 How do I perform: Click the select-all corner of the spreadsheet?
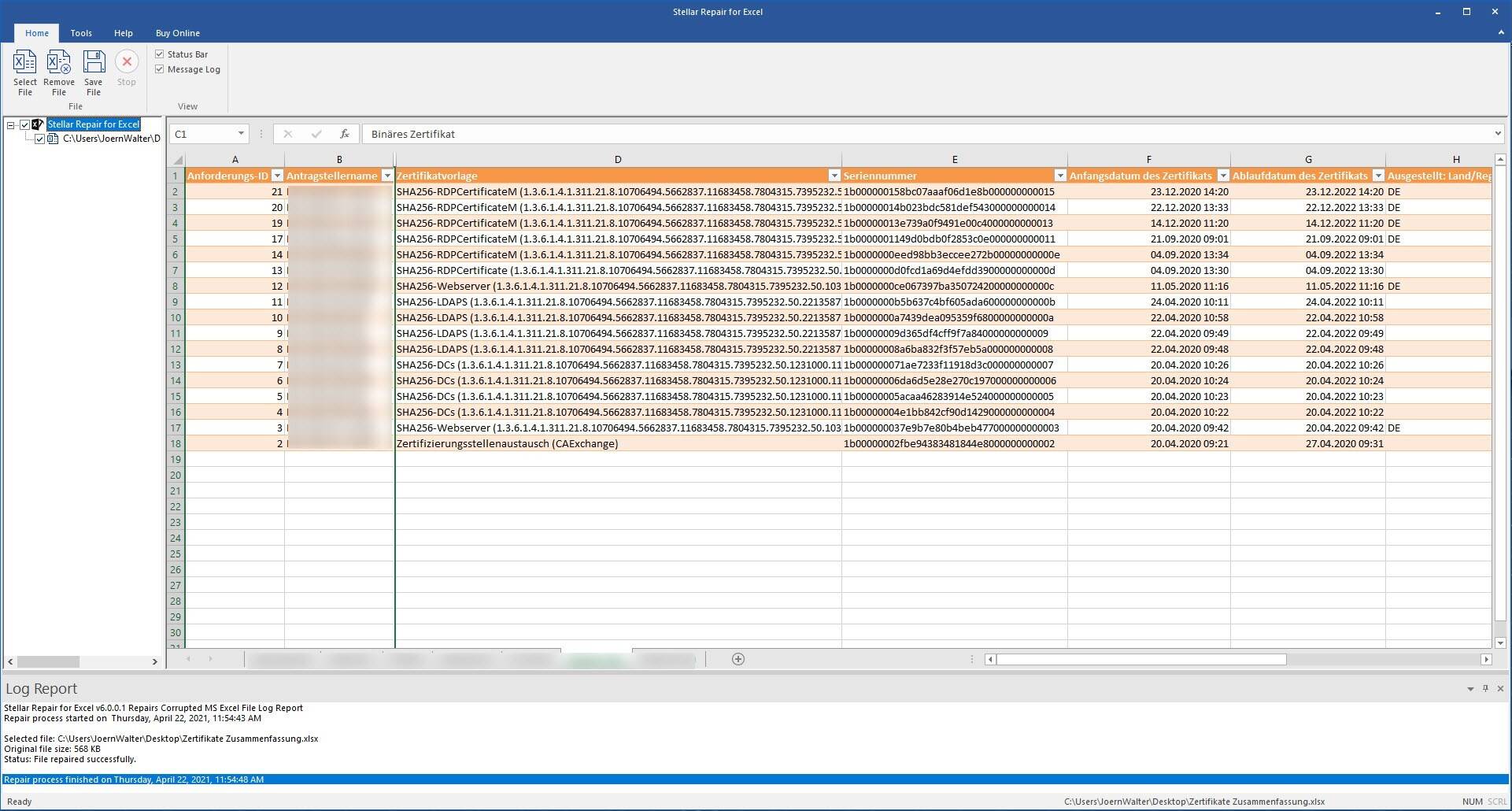[x=177, y=160]
